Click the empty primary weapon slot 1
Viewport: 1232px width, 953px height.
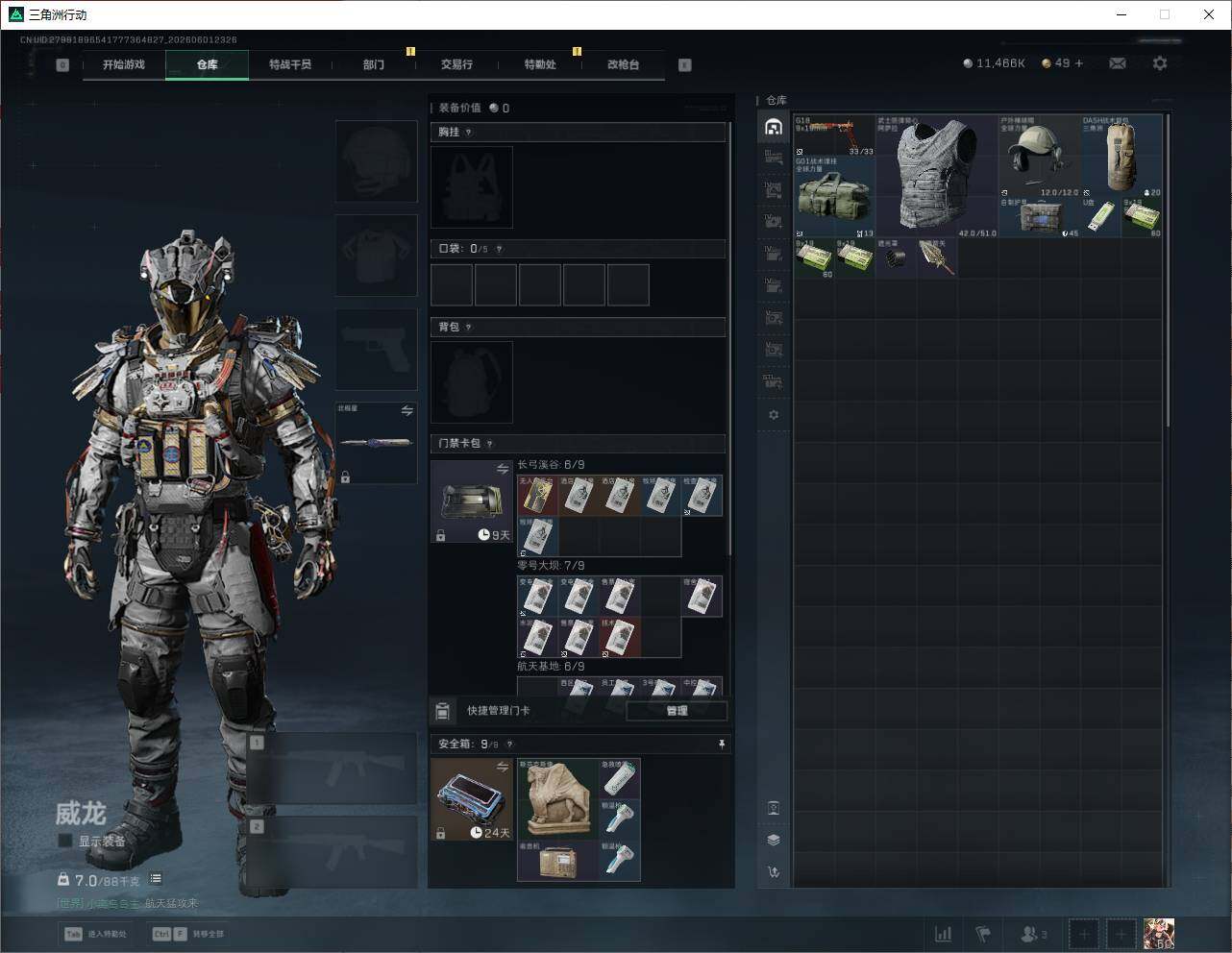[333, 769]
